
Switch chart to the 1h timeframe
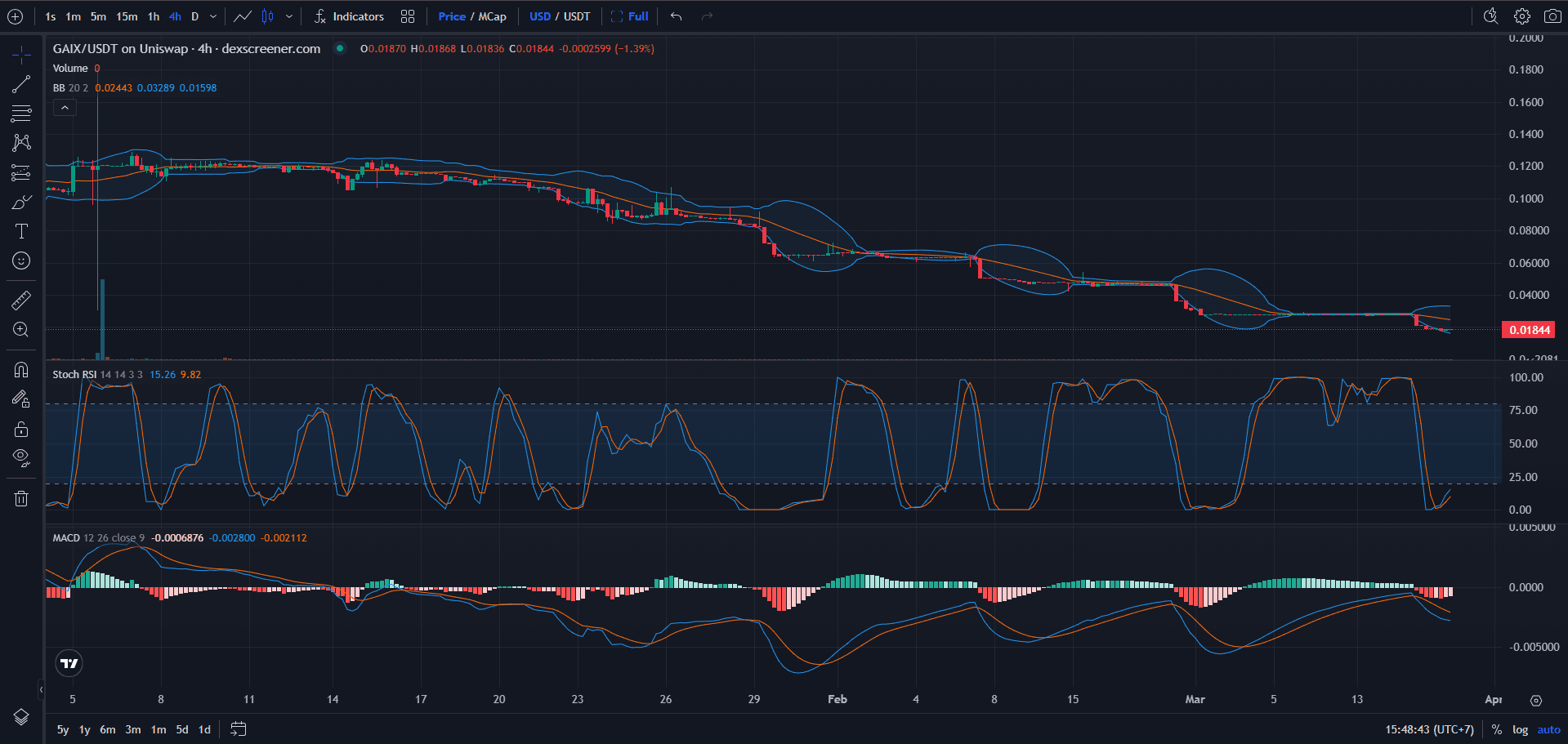(153, 16)
